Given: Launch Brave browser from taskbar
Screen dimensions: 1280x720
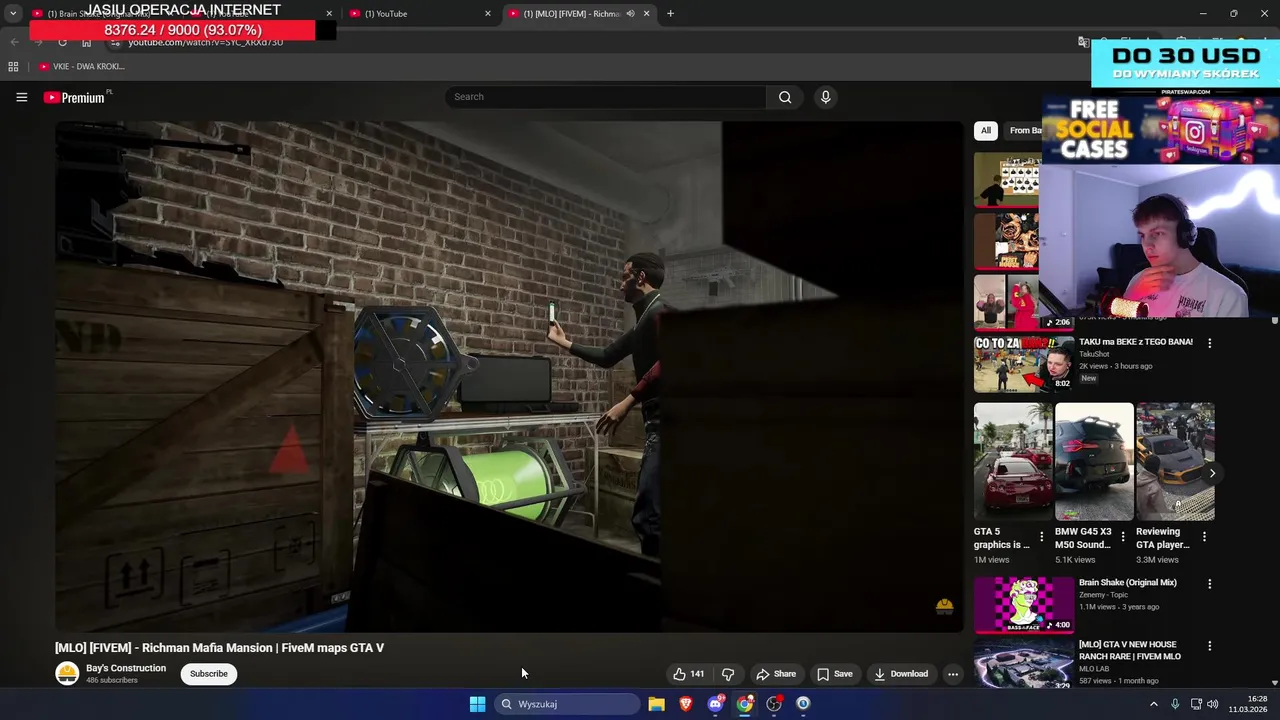Looking at the screenshot, I should tap(686, 704).
